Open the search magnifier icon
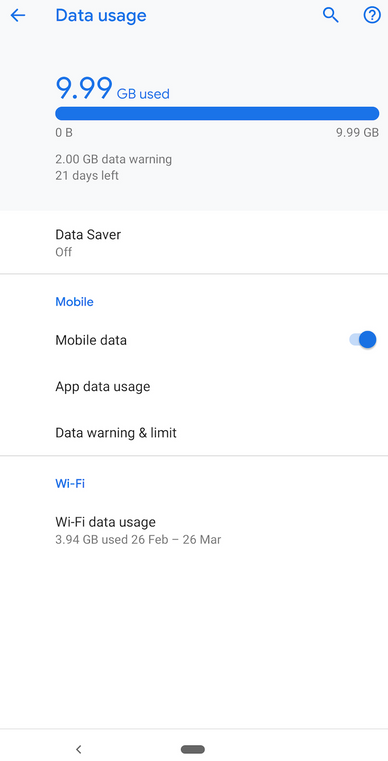388x761 pixels. pyautogui.click(x=331, y=16)
